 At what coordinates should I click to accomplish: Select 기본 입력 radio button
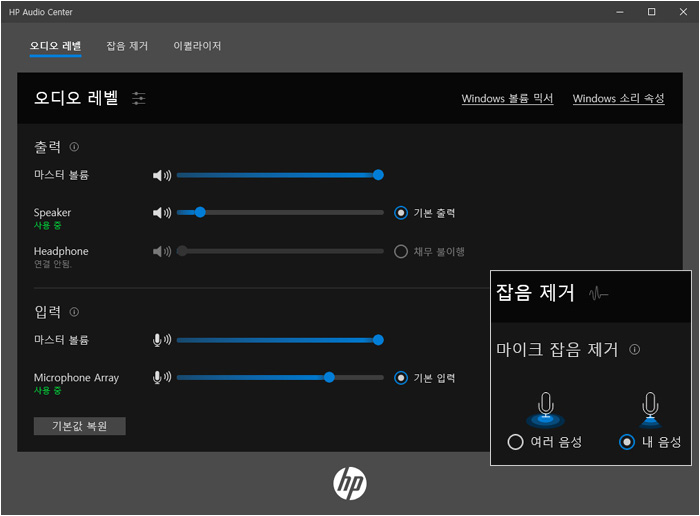click(x=401, y=378)
